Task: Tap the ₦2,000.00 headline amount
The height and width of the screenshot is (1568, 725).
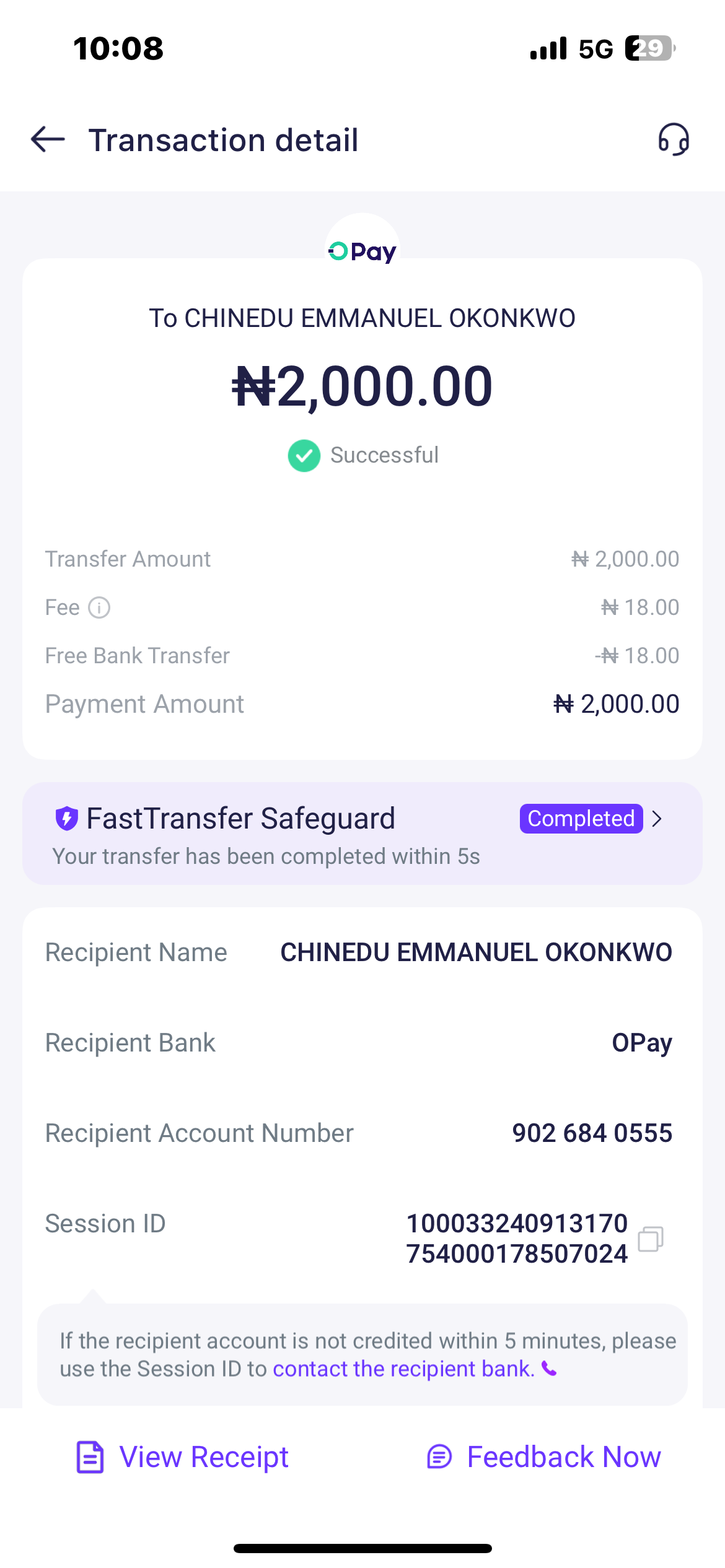Action: [362, 386]
